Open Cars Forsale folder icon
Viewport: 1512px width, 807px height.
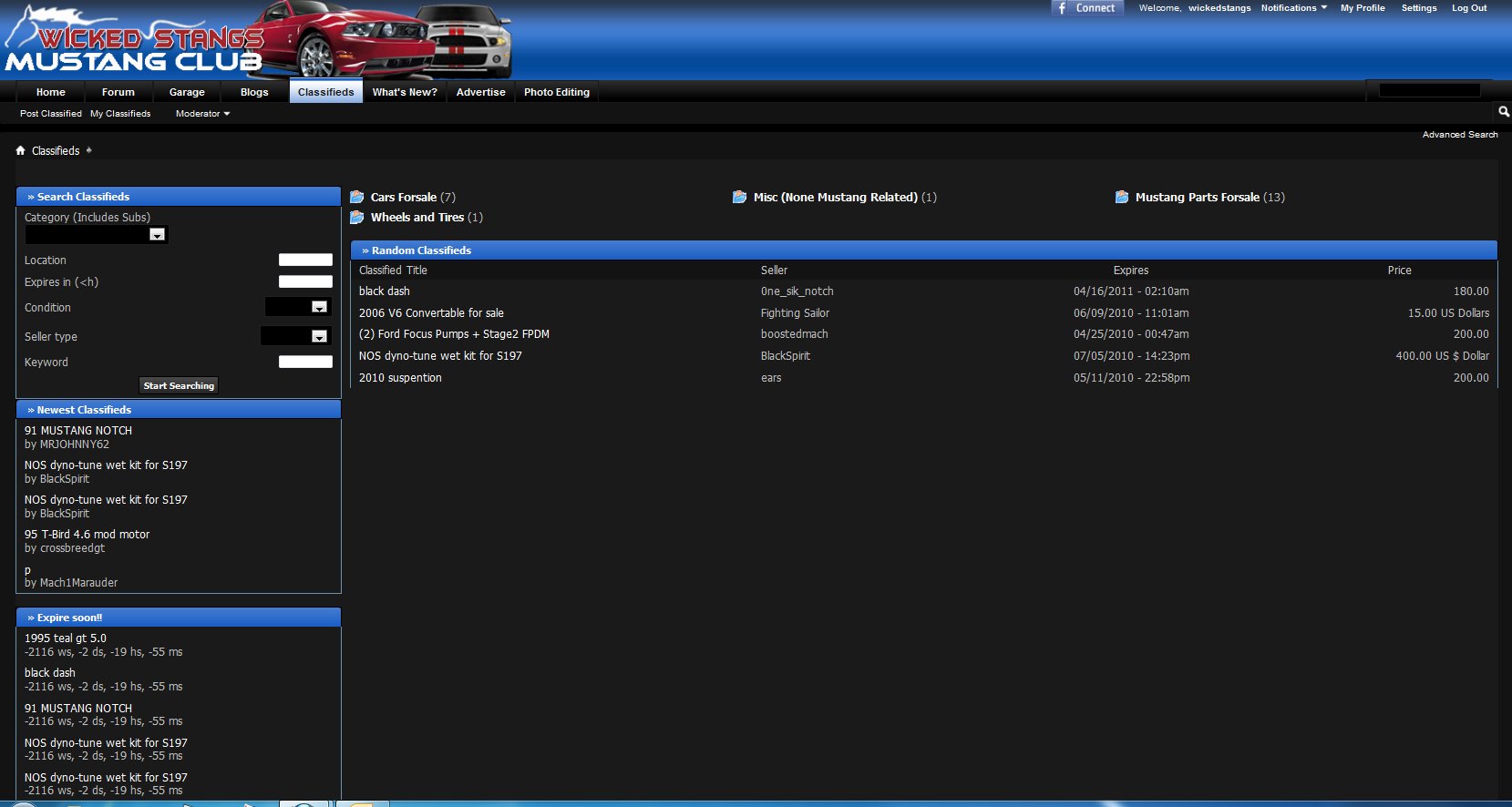[357, 197]
